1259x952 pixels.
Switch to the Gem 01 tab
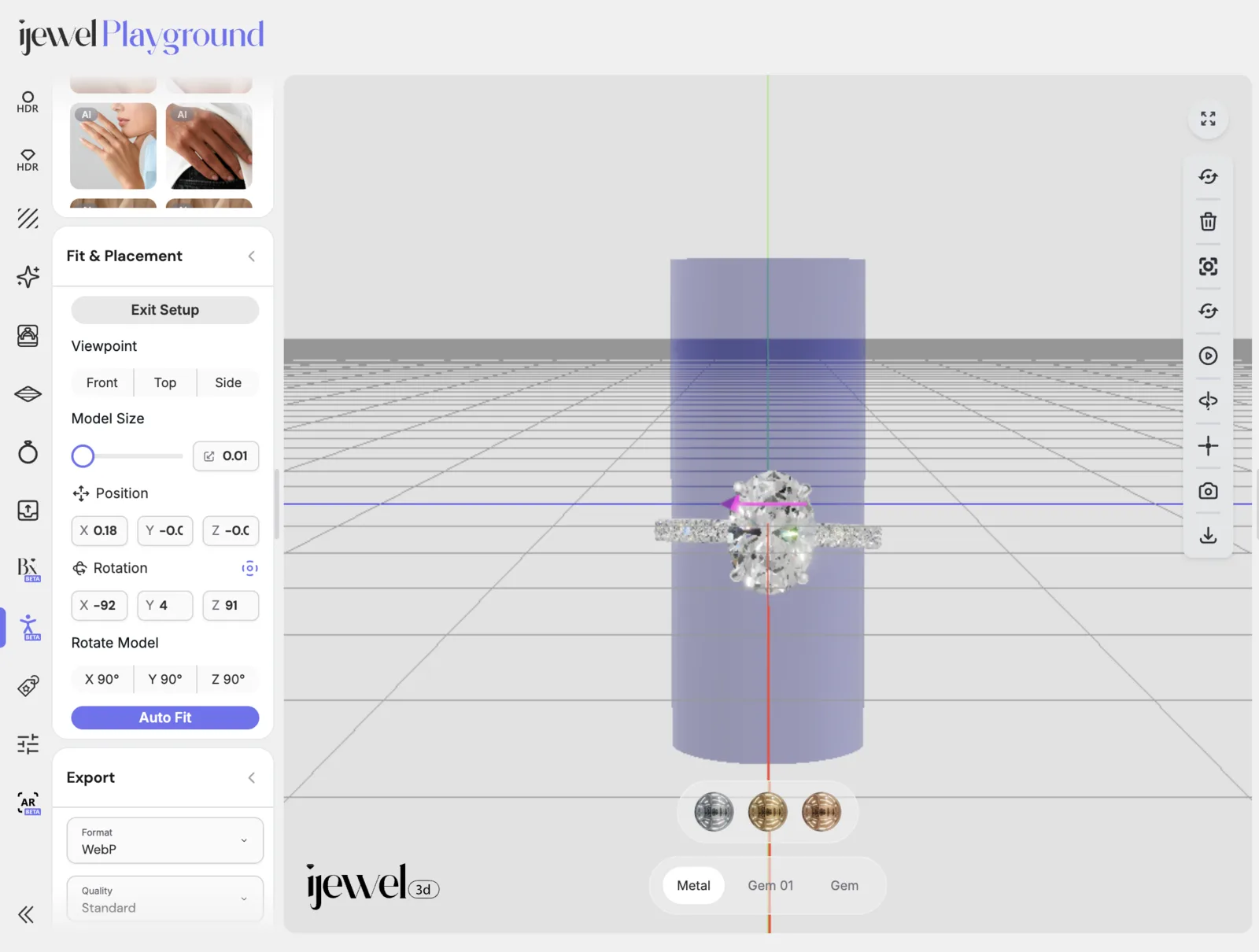pyautogui.click(x=770, y=886)
